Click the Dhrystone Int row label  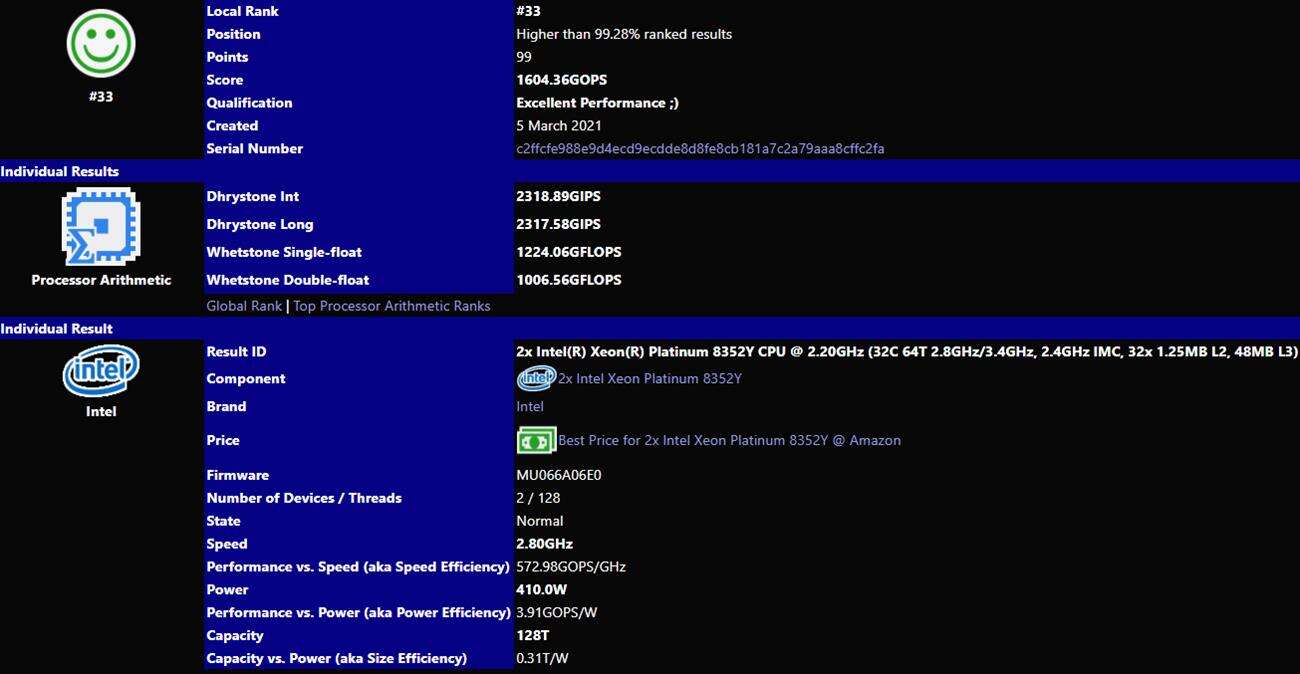(x=253, y=197)
